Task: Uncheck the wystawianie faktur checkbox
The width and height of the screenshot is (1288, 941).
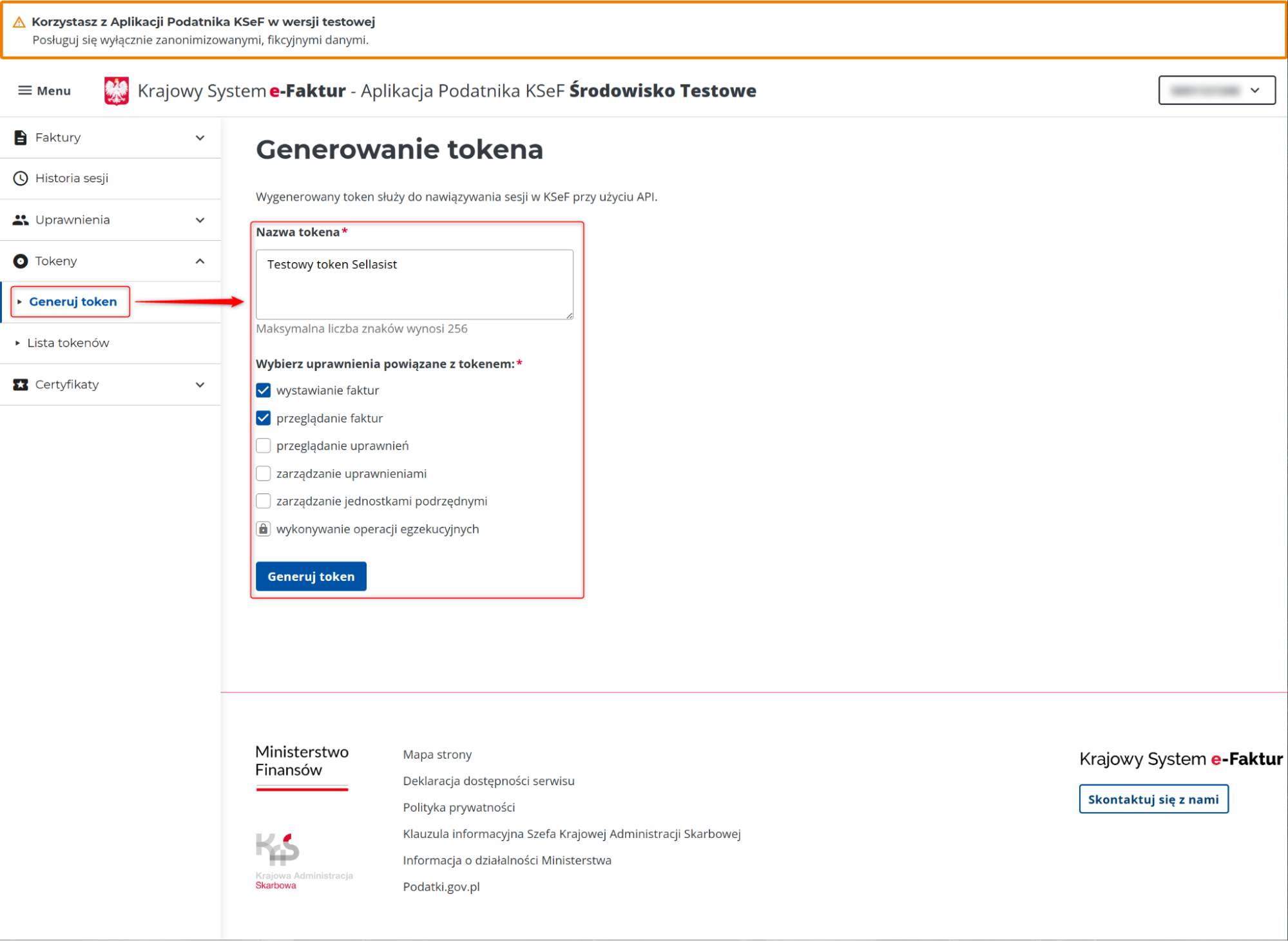Action: [264, 390]
